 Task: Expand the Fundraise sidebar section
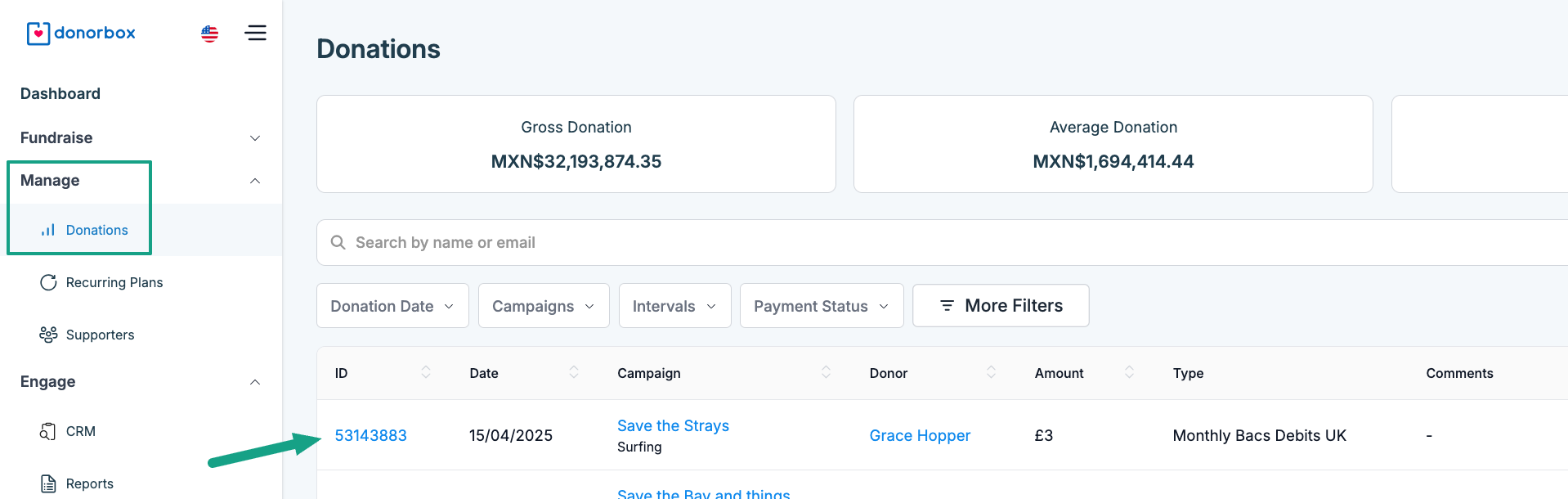[255, 138]
